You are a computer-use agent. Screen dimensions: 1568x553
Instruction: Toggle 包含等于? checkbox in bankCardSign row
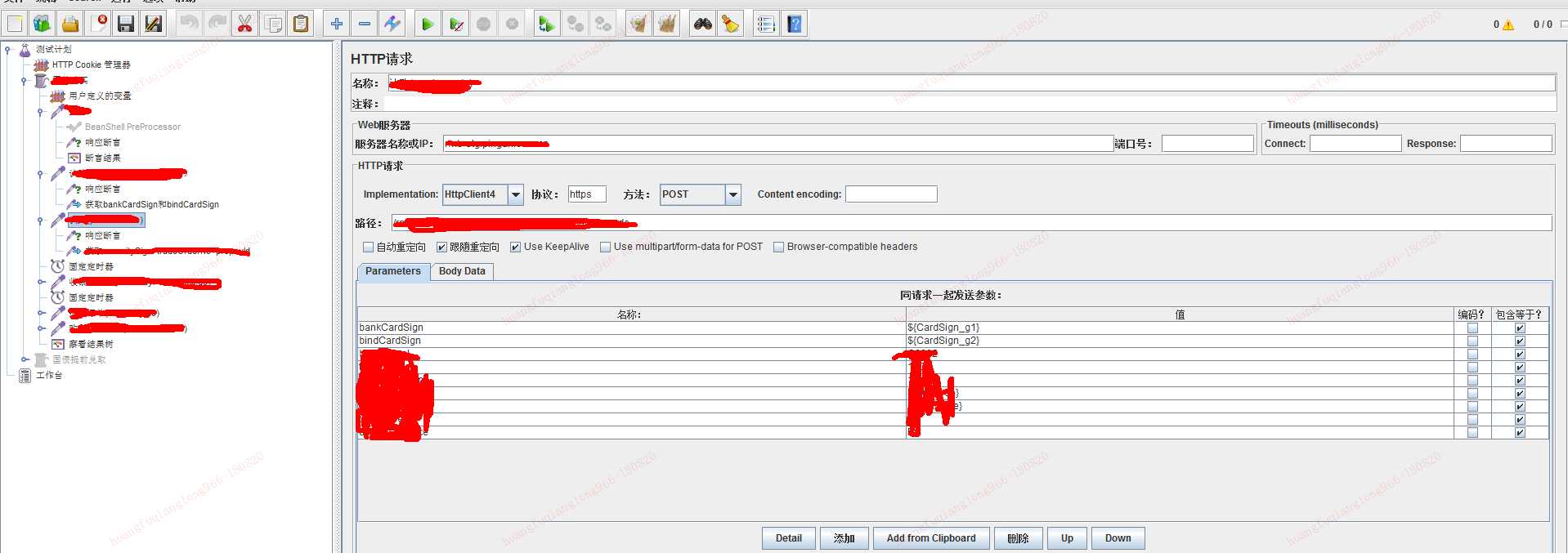point(1520,328)
